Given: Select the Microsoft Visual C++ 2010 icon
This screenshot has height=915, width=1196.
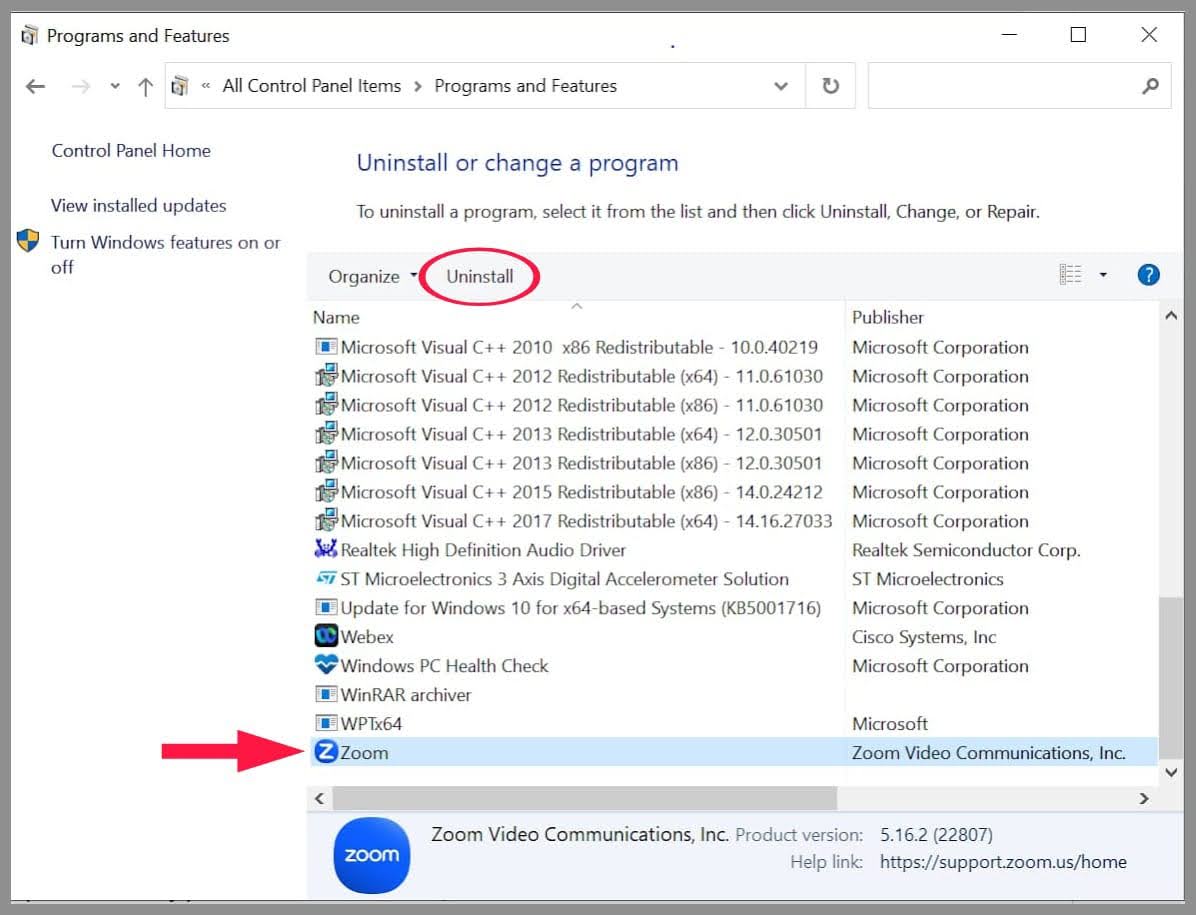Looking at the screenshot, I should [327, 347].
